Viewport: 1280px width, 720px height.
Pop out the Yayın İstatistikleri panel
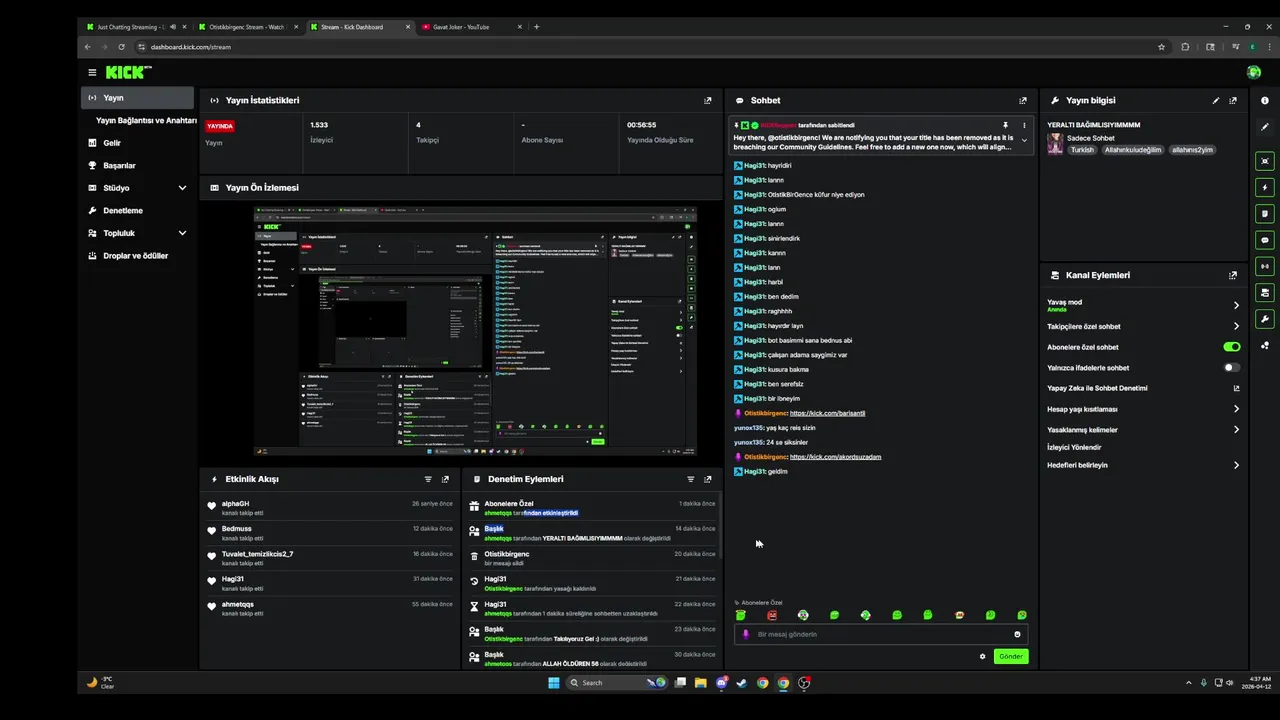tap(708, 100)
